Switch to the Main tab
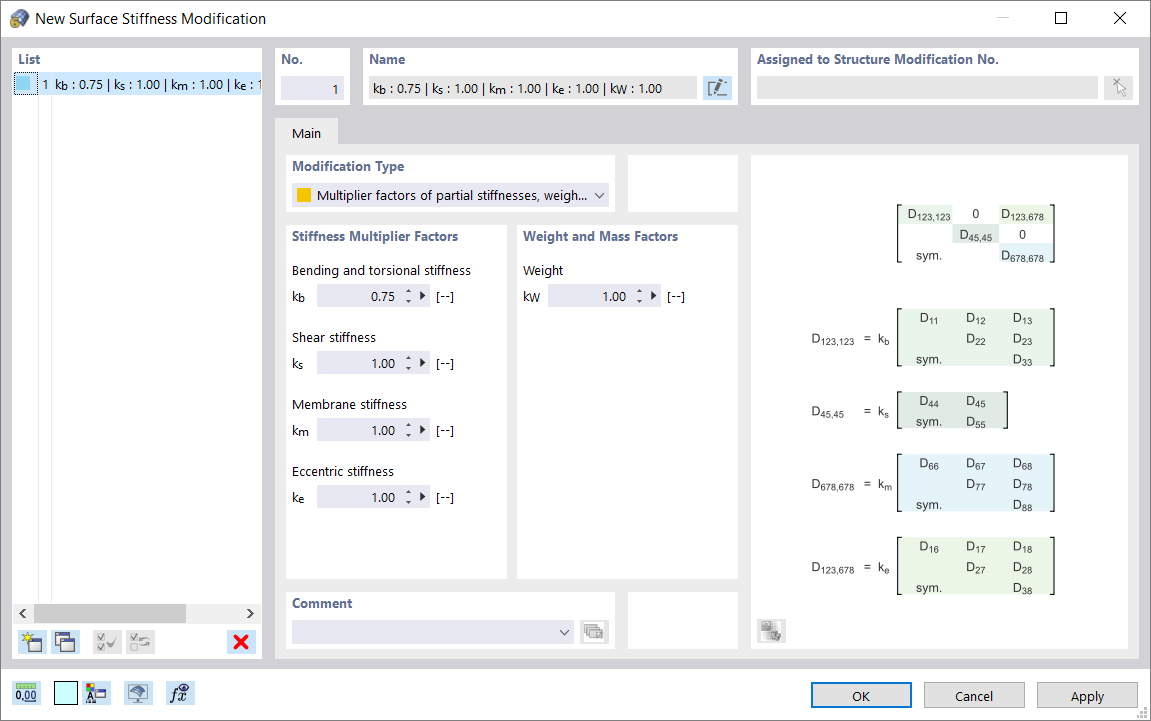Screen dimensions: 1151x721 coord(307,132)
